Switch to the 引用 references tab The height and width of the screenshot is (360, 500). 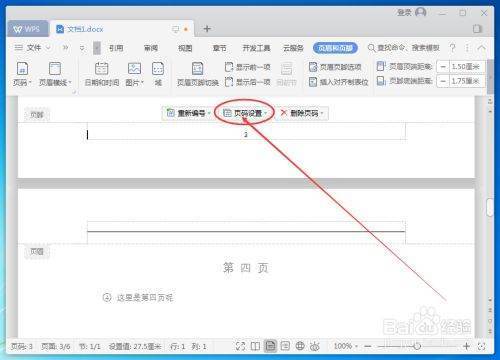pyautogui.click(x=116, y=48)
